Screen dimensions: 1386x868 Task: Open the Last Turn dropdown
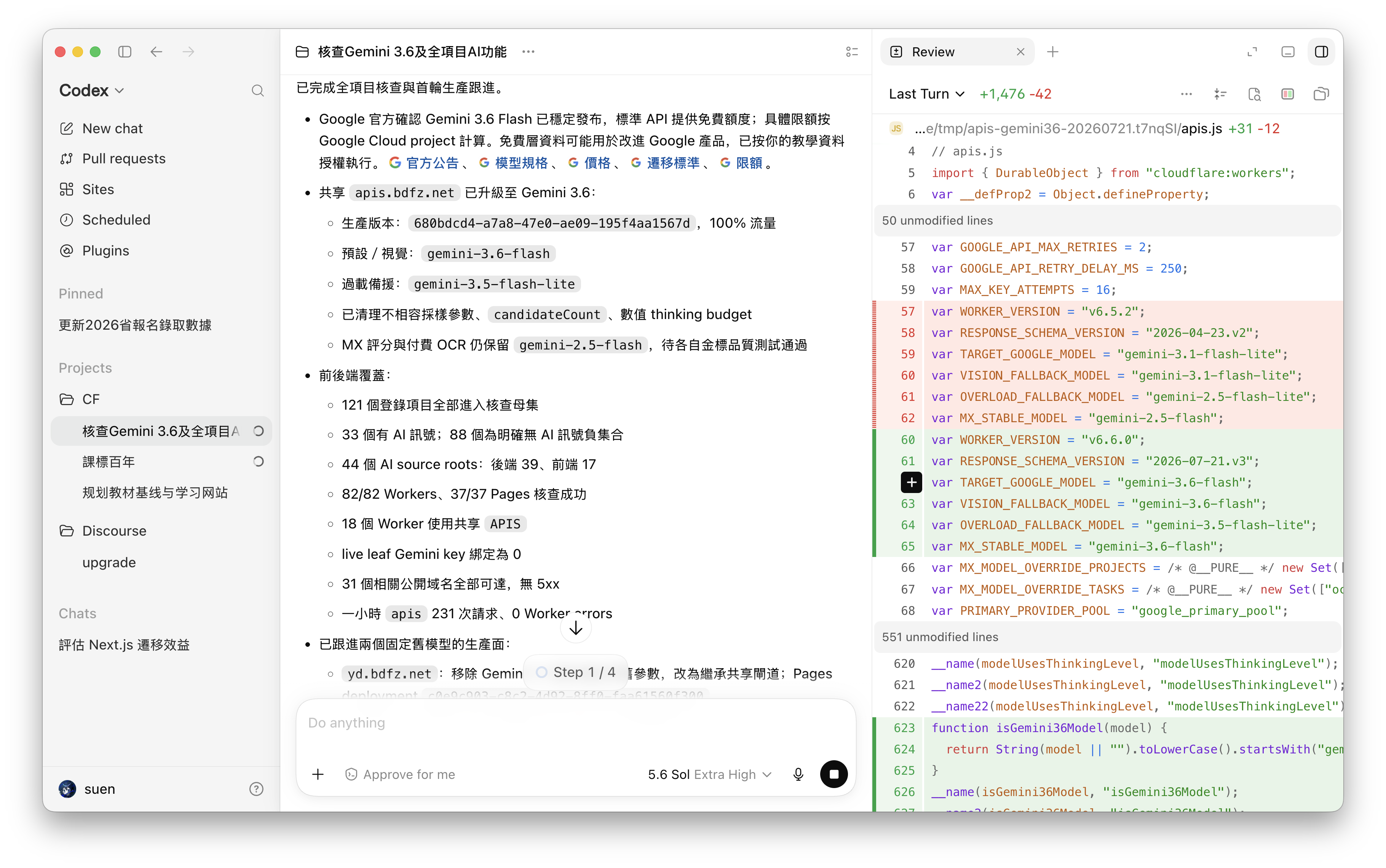[927, 94]
